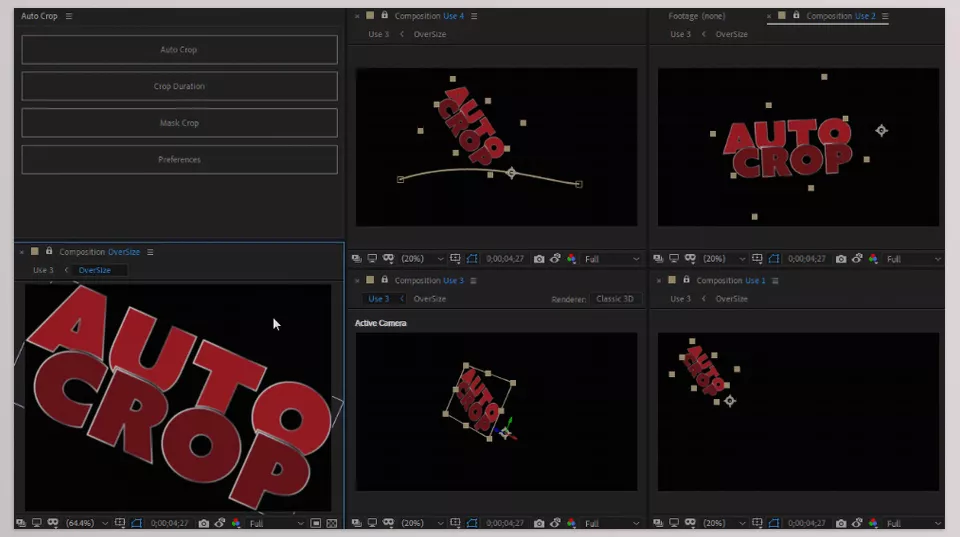Click the Crop Duration button
The image size is (960, 537).
(x=179, y=86)
